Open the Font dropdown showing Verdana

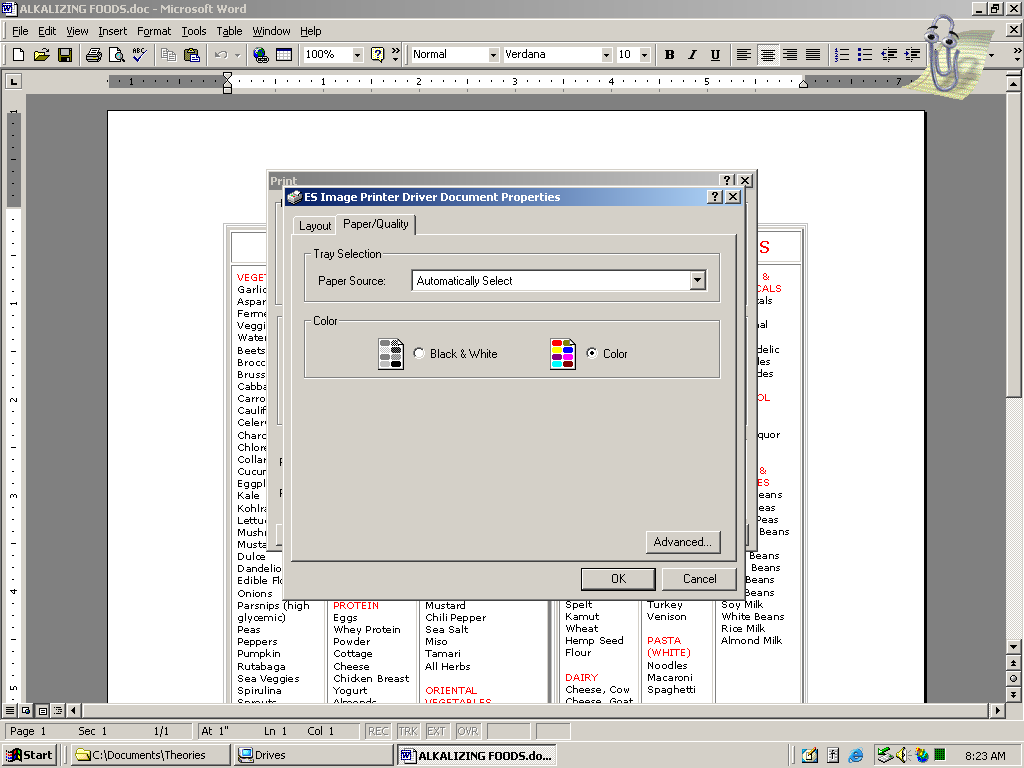click(606, 55)
